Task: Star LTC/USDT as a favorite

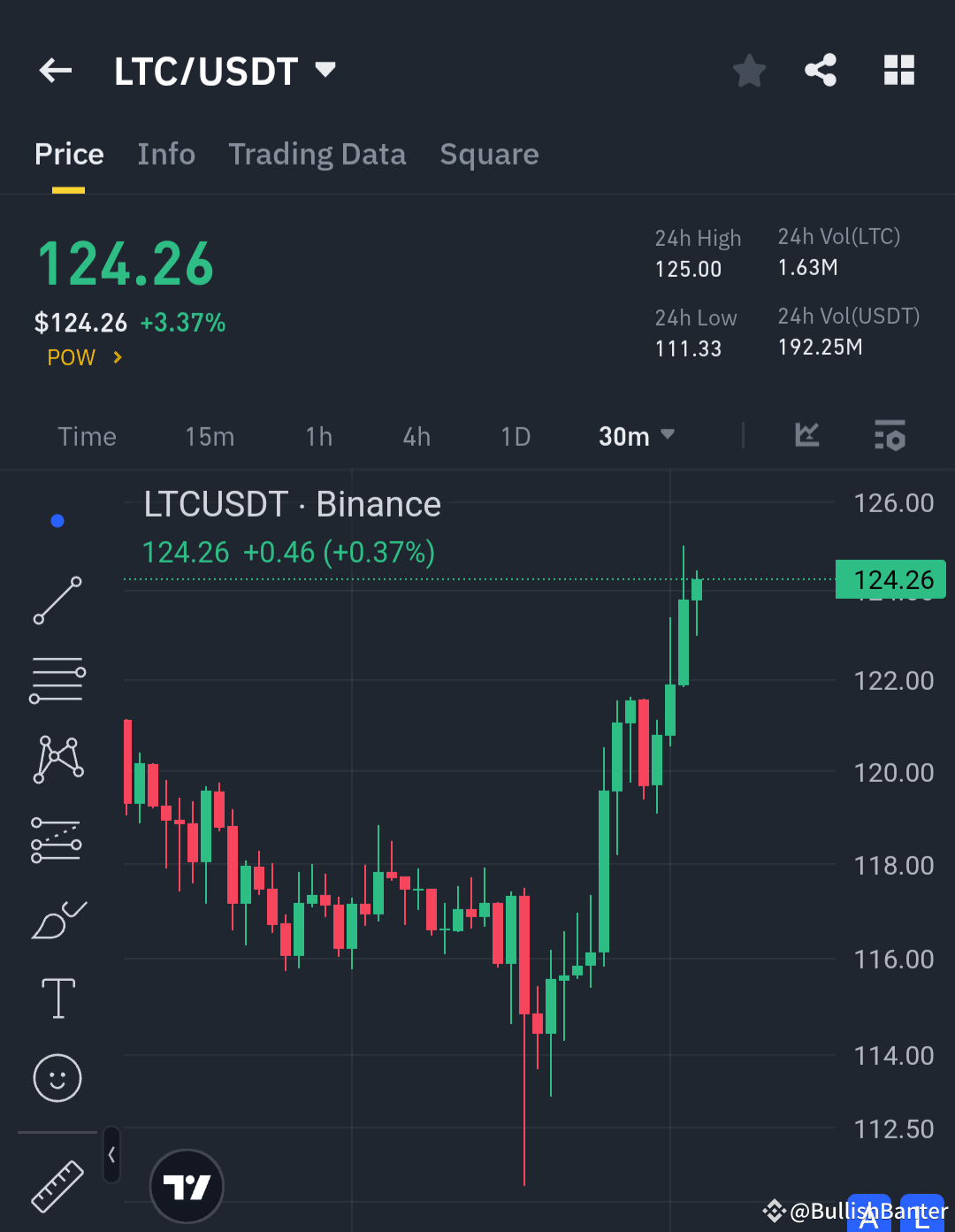Action: click(749, 70)
